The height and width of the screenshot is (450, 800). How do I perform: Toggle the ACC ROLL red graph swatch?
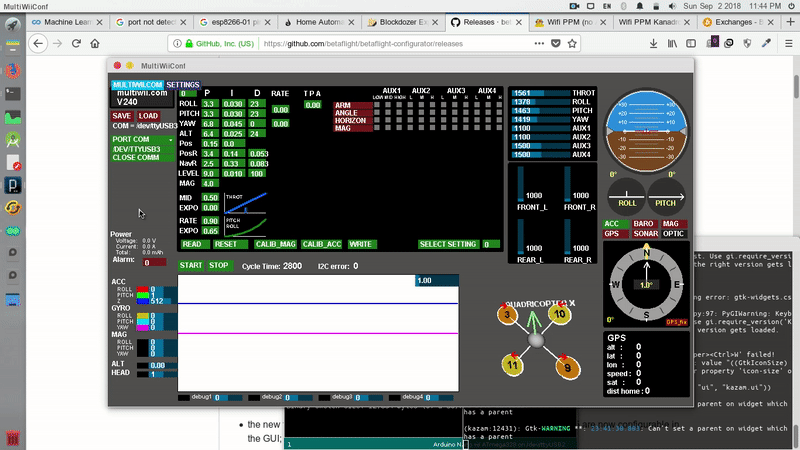(x=142, y=289)
